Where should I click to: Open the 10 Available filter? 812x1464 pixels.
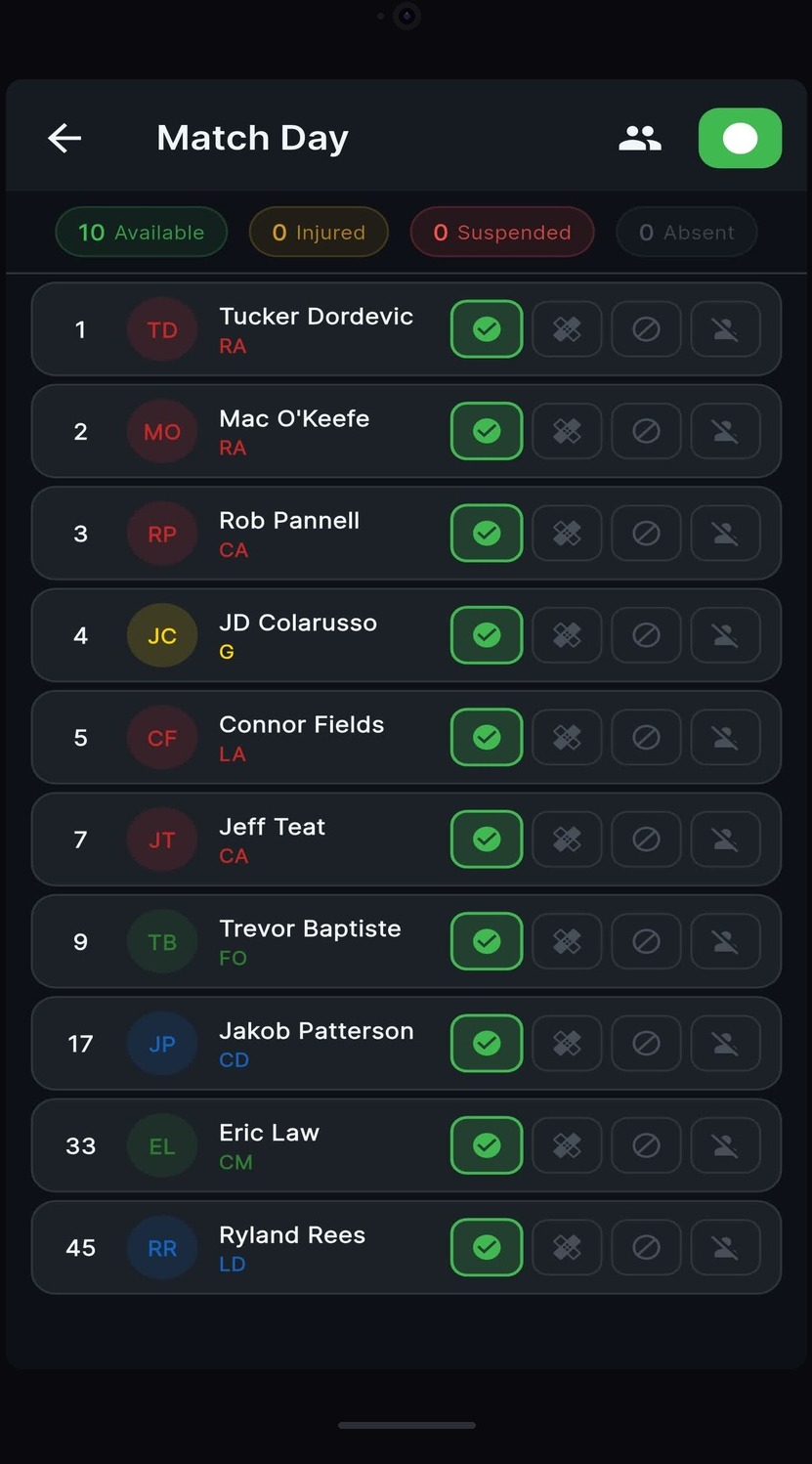[141, 232]
